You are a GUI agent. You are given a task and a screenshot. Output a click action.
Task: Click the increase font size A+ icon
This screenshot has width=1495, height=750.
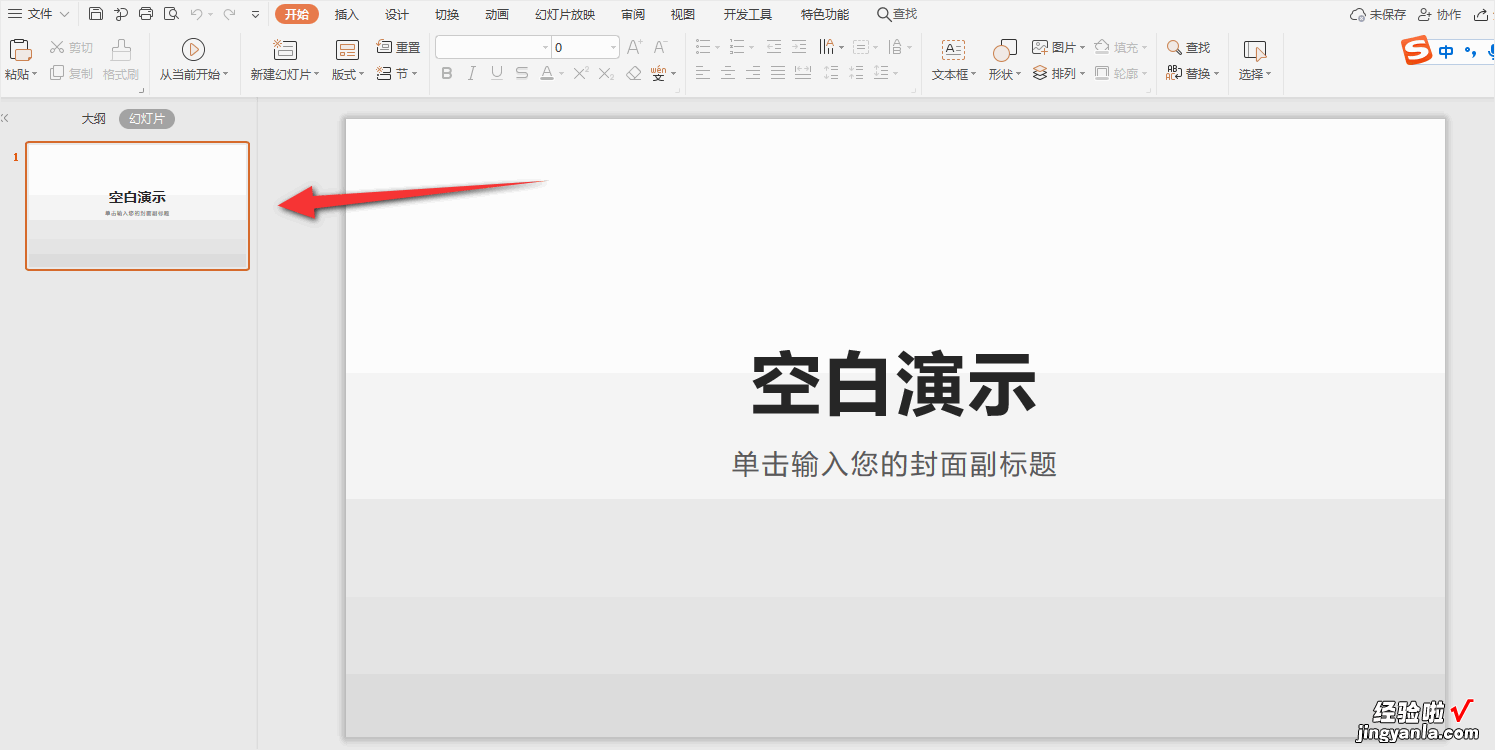coord(635,47)
